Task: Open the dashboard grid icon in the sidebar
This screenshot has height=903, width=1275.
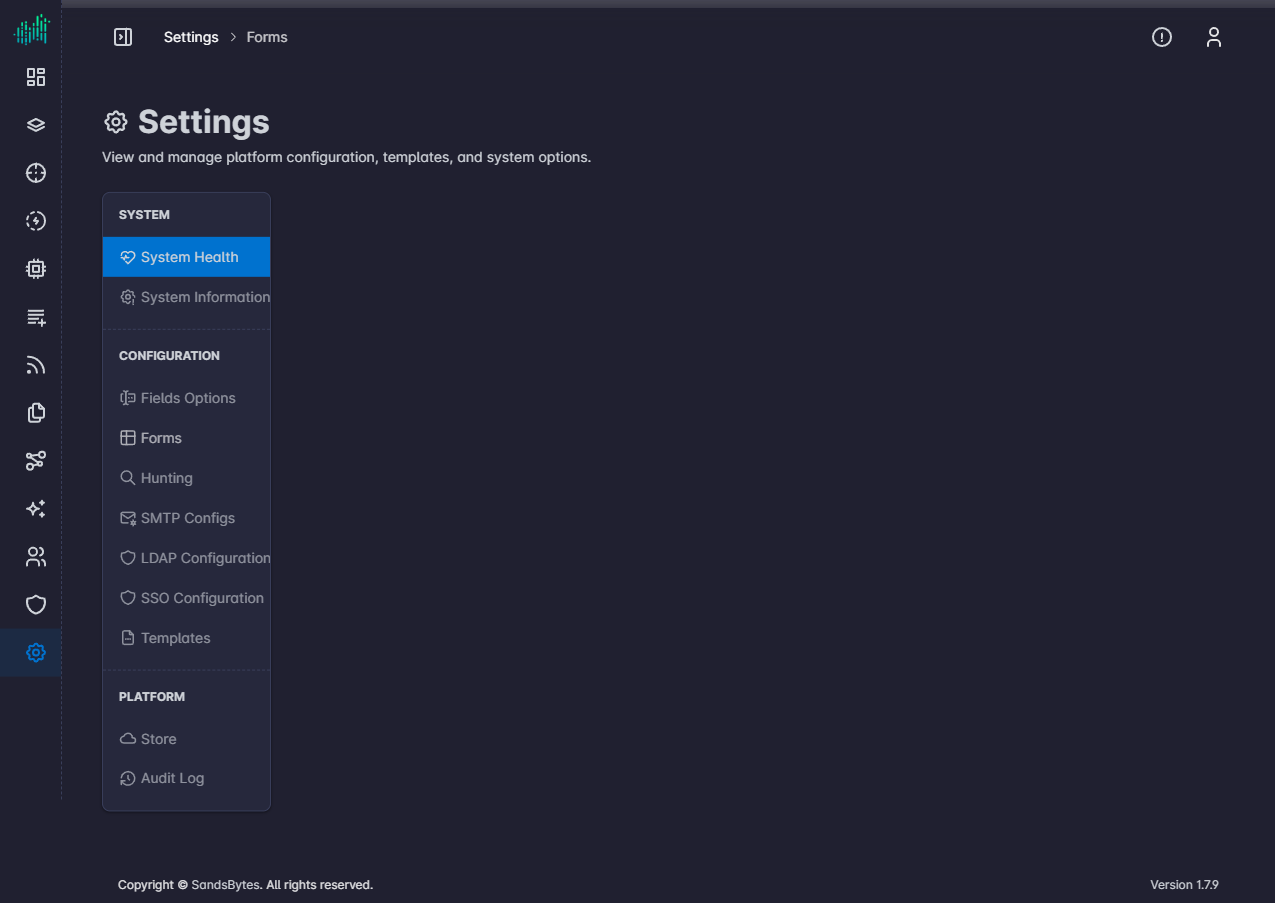Action: tap(36, 77)
